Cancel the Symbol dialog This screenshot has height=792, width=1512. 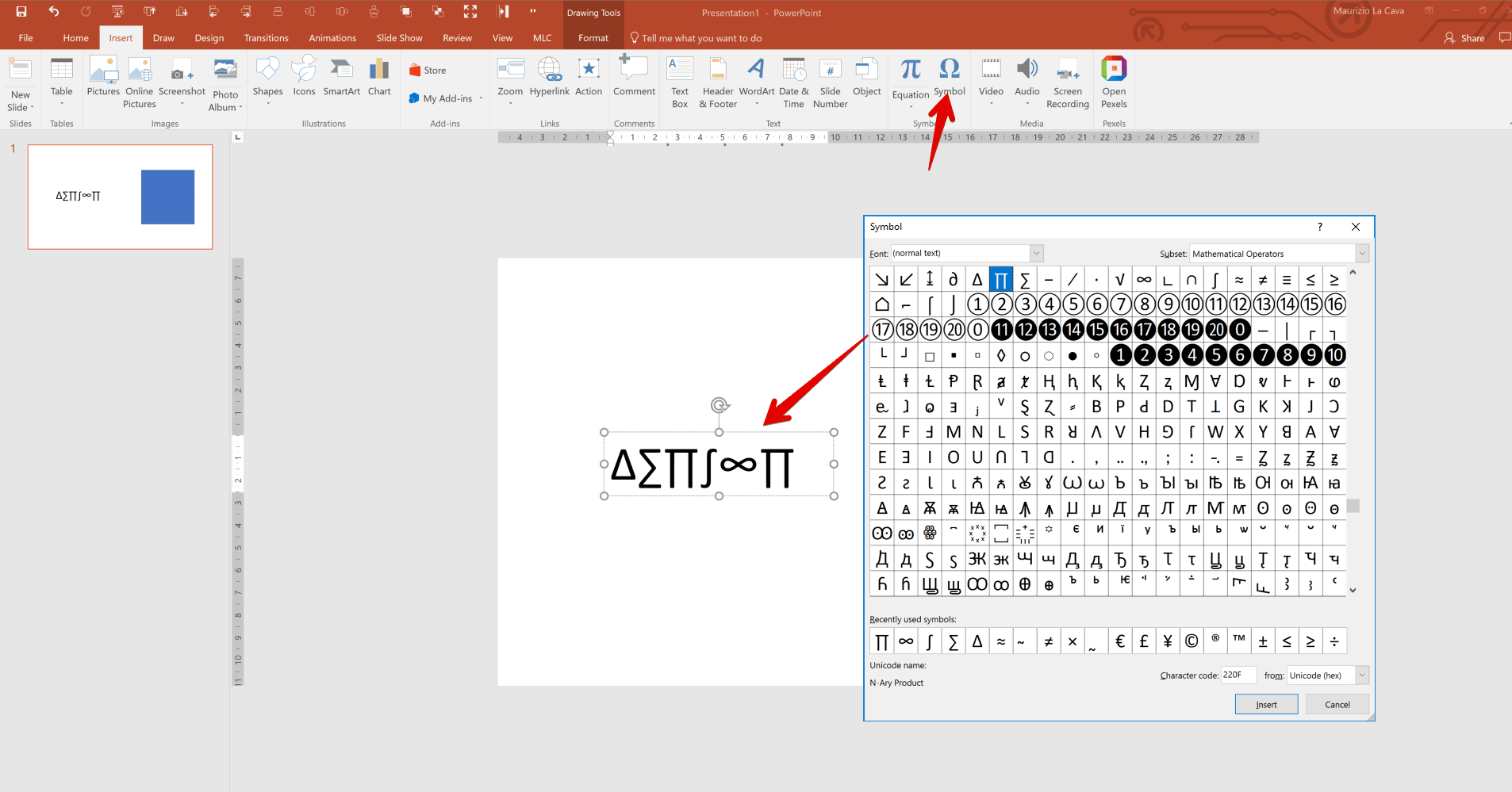click(1336, 704)
